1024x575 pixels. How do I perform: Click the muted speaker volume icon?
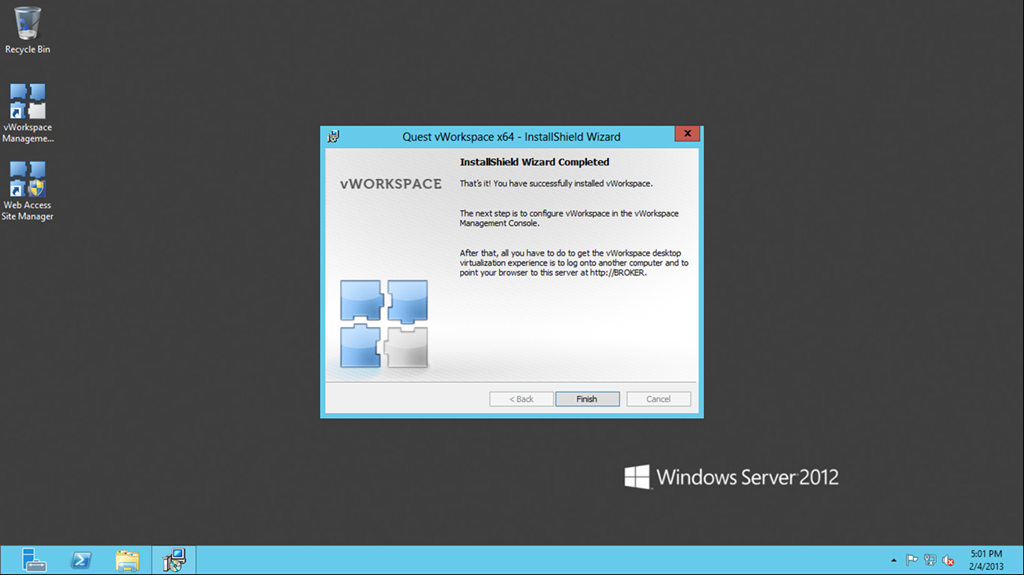coord(948,560)
